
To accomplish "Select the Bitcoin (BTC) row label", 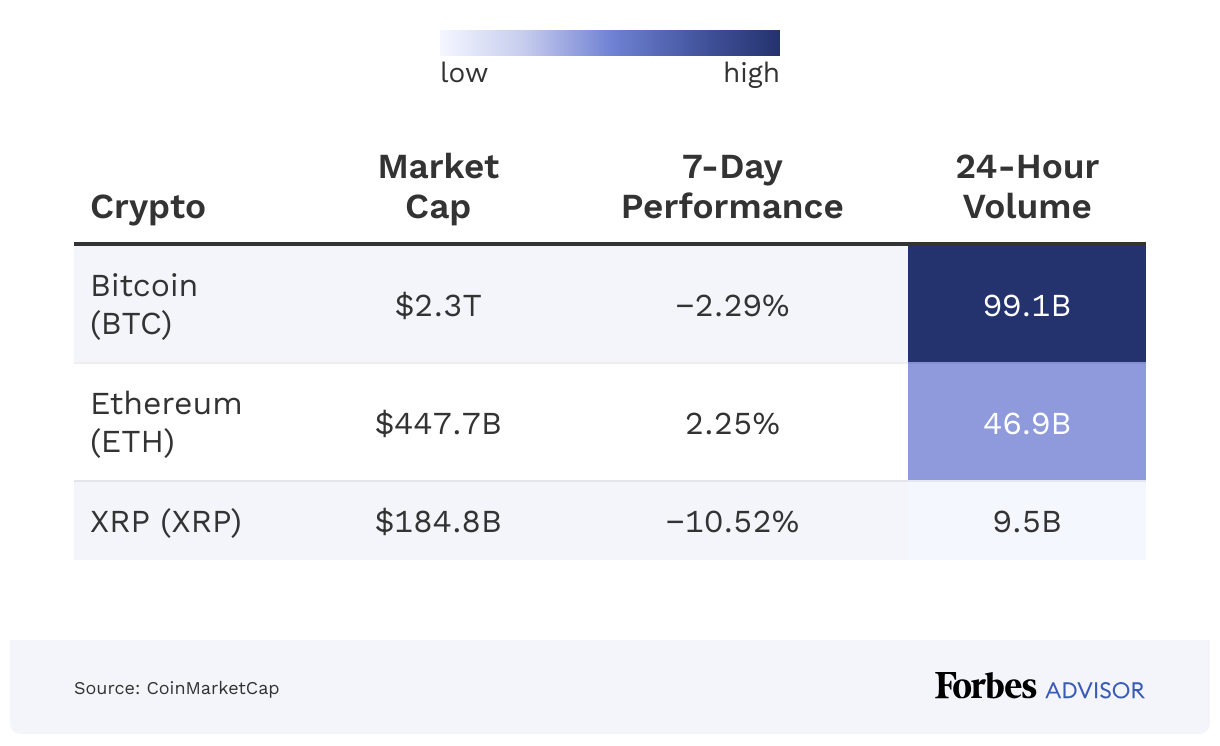I will coord(144,305).
